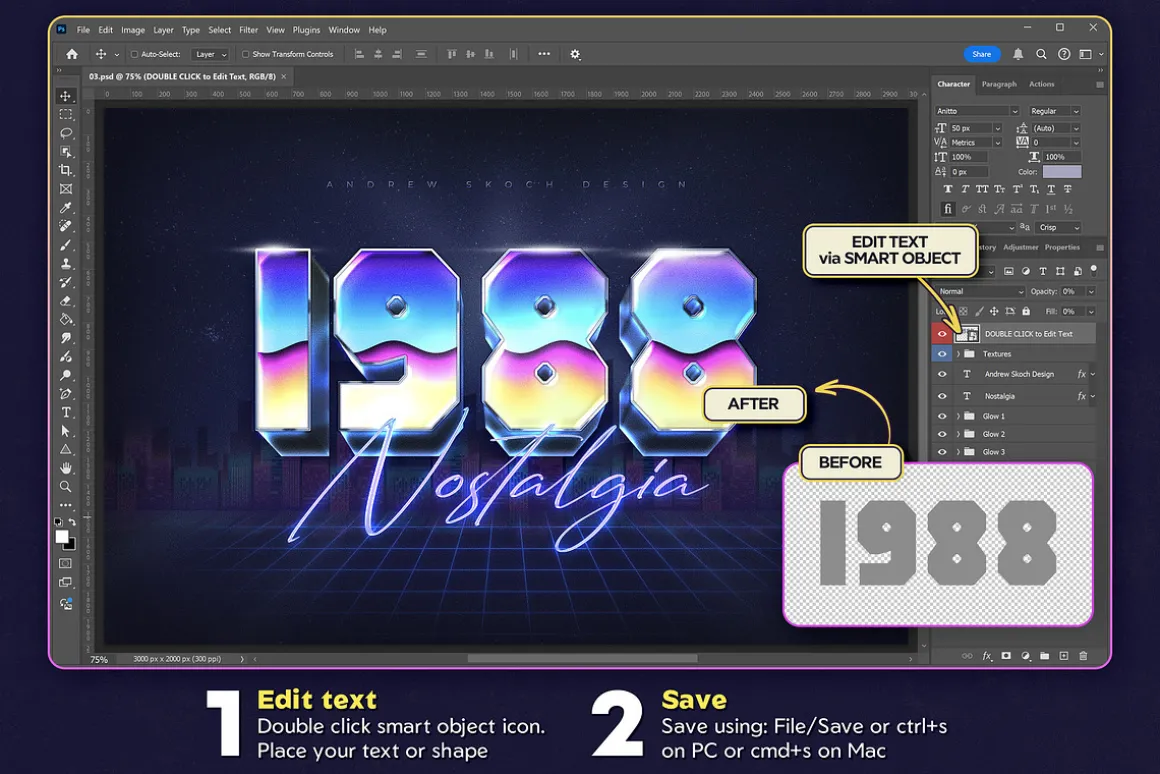This screenshot has width=1160, height=774.
Task: Enable Show Transform Controls checkbox
Action: [246, 54]
